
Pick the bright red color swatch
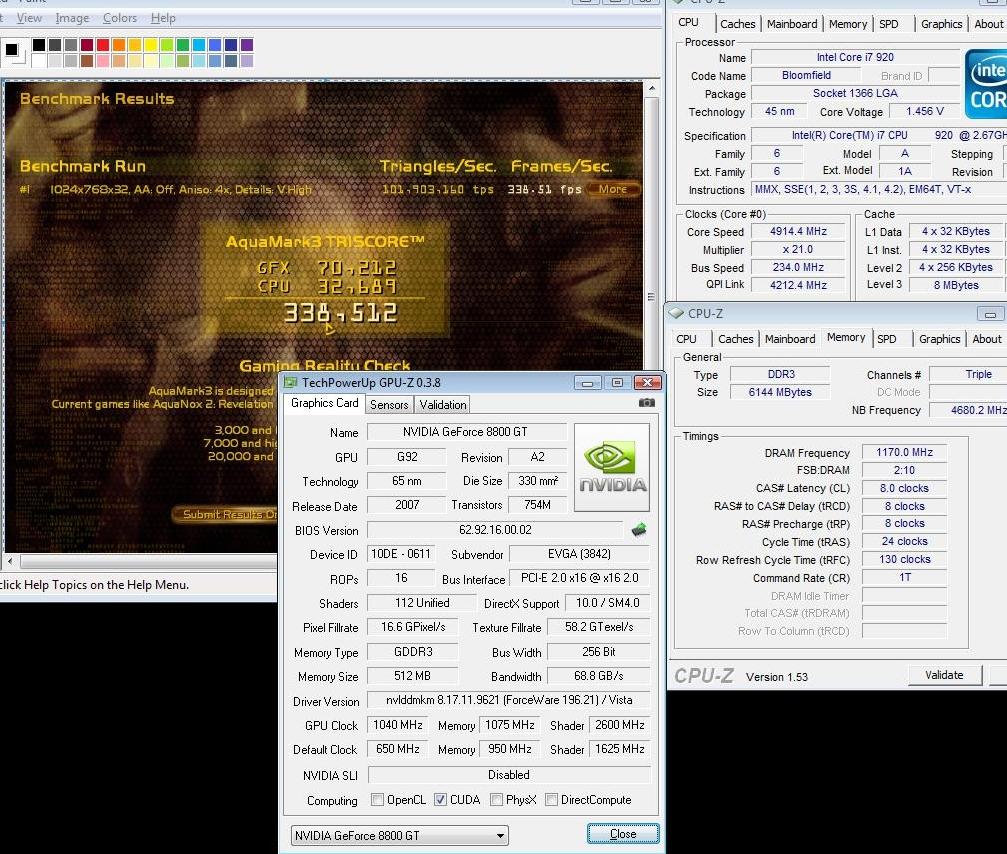(103, 44)
